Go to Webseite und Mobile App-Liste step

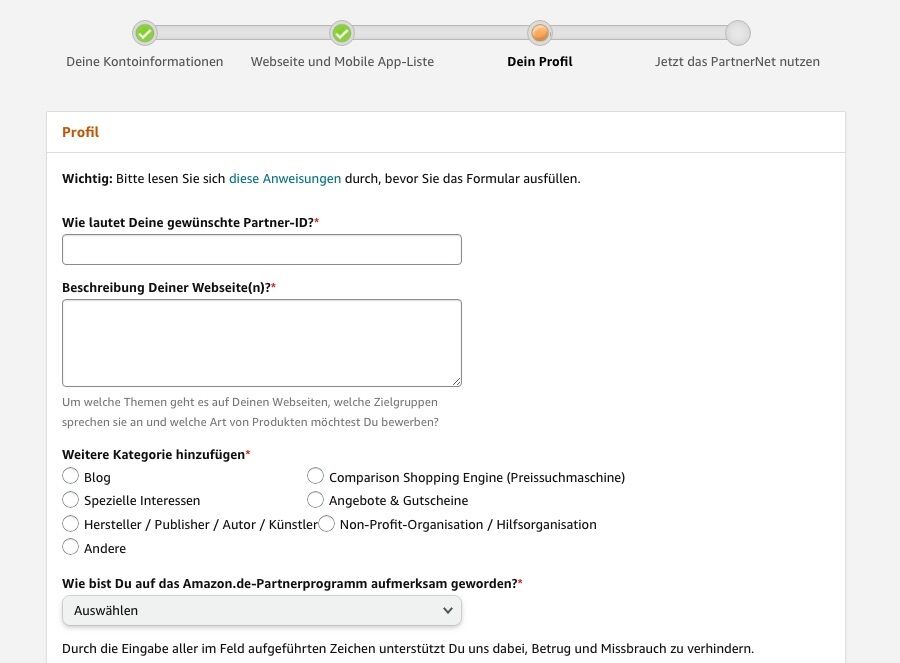pyautogui.click(x=342, y=62)
